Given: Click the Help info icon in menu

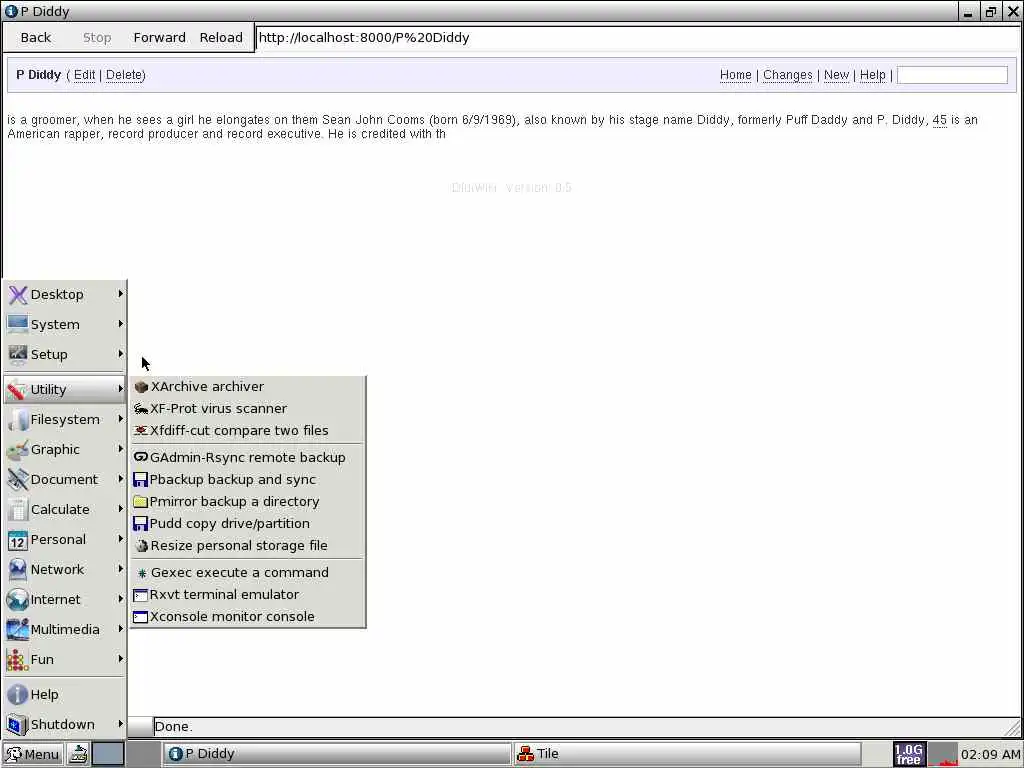Looking at the screenshot, I should coord(18,695).
